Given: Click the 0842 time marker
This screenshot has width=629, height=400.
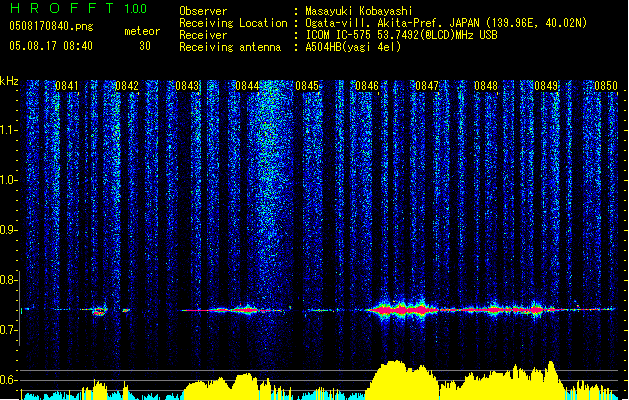Looking at the screenshot, I should pyautogui.click(x=127, y=86).
